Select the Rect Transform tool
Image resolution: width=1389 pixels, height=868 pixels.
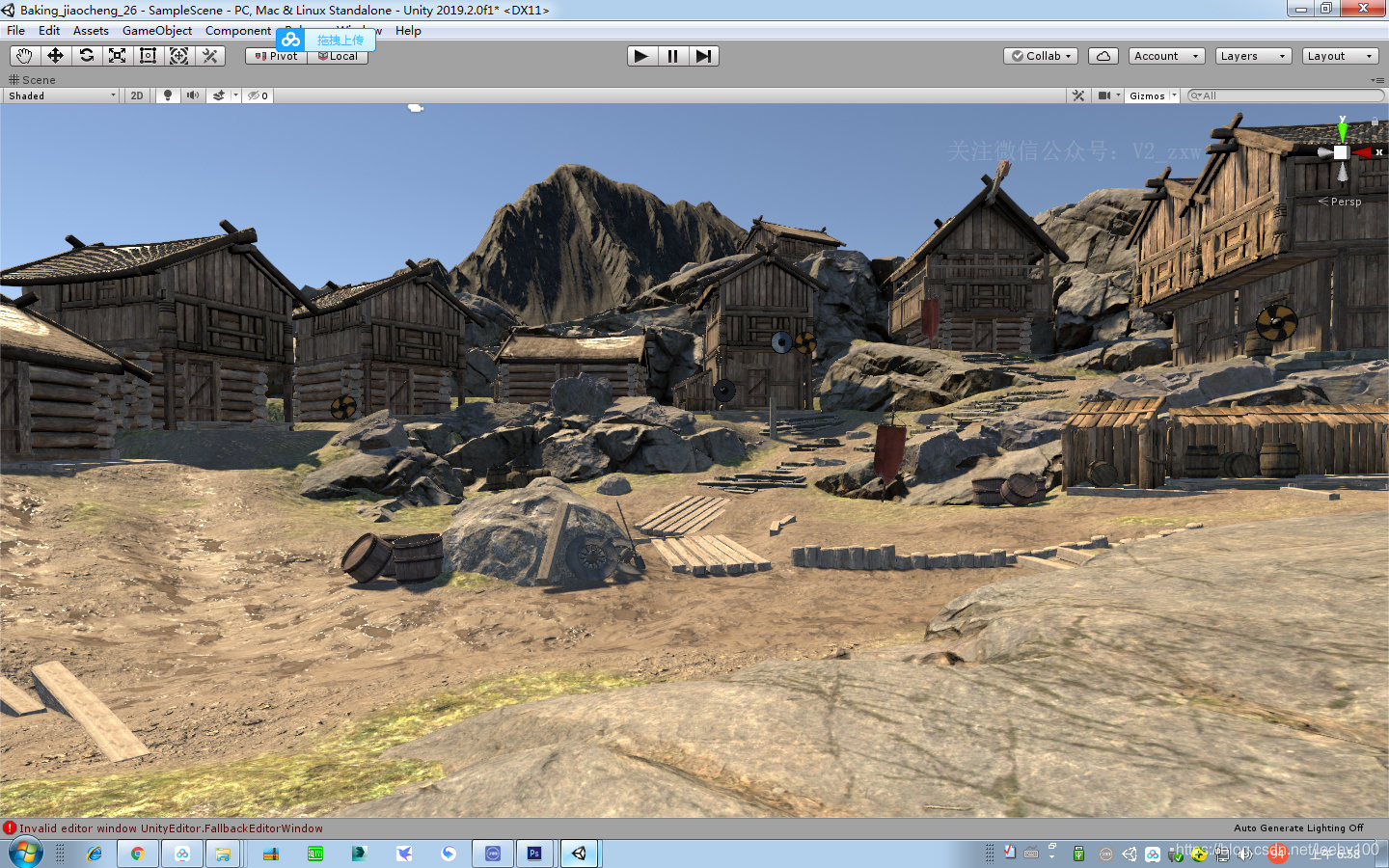[148, 56]
